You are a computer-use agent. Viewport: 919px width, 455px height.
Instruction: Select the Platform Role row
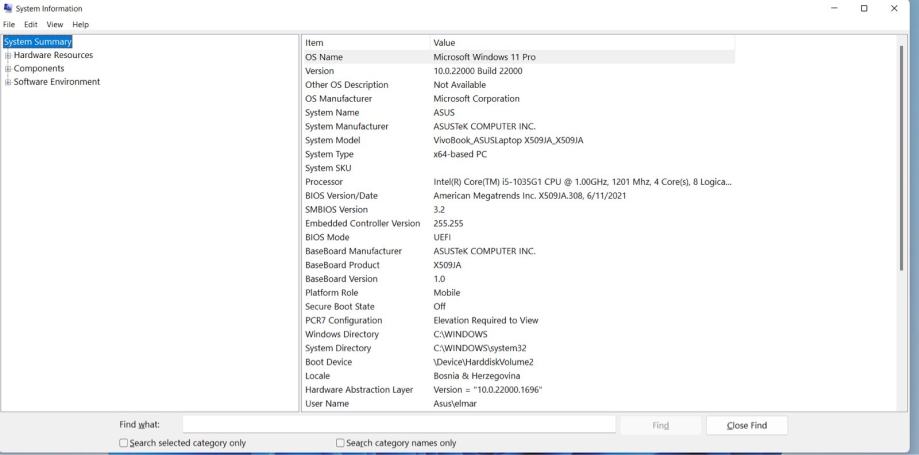518,293
